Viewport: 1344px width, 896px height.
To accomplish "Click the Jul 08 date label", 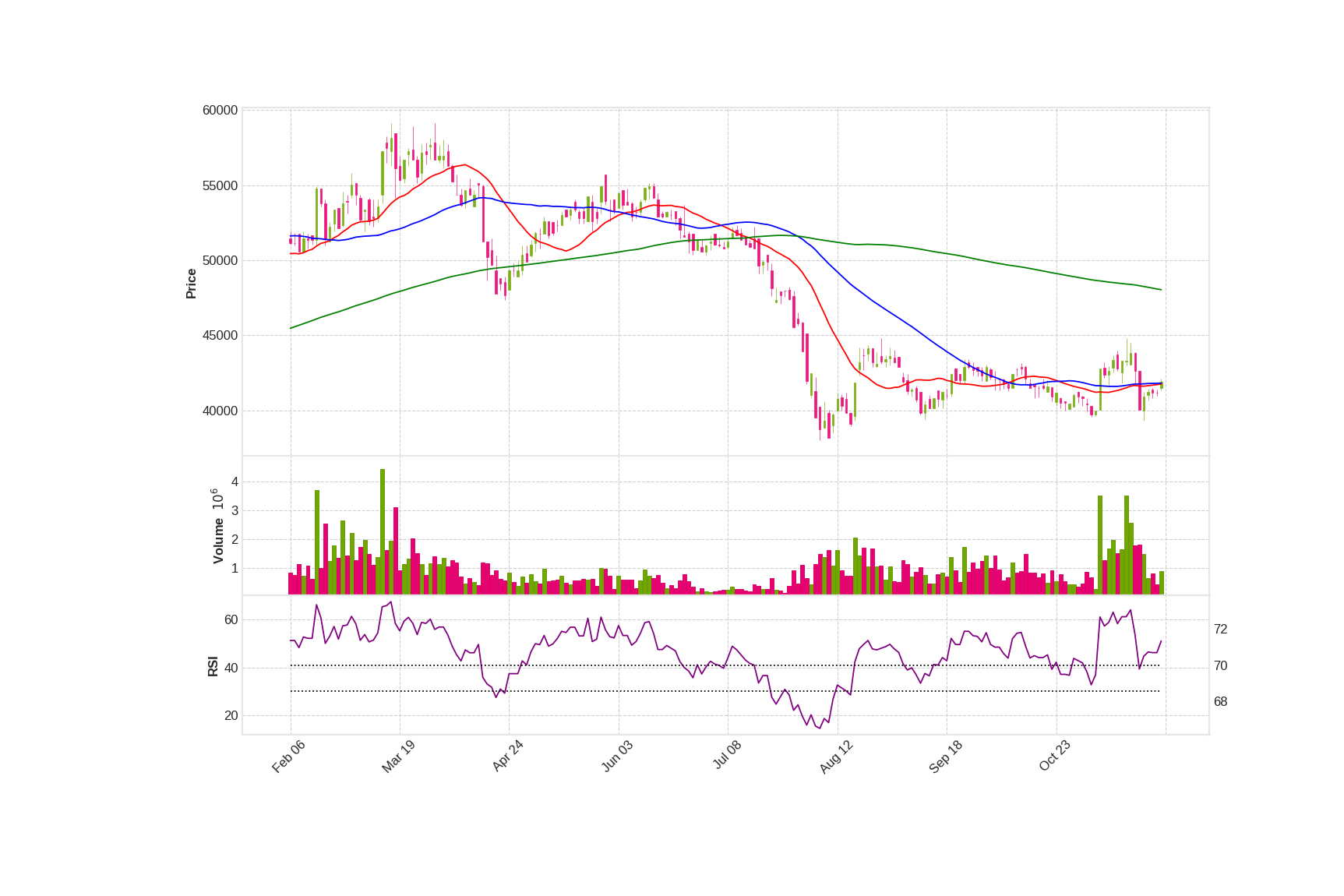I will tap(726, 756).
